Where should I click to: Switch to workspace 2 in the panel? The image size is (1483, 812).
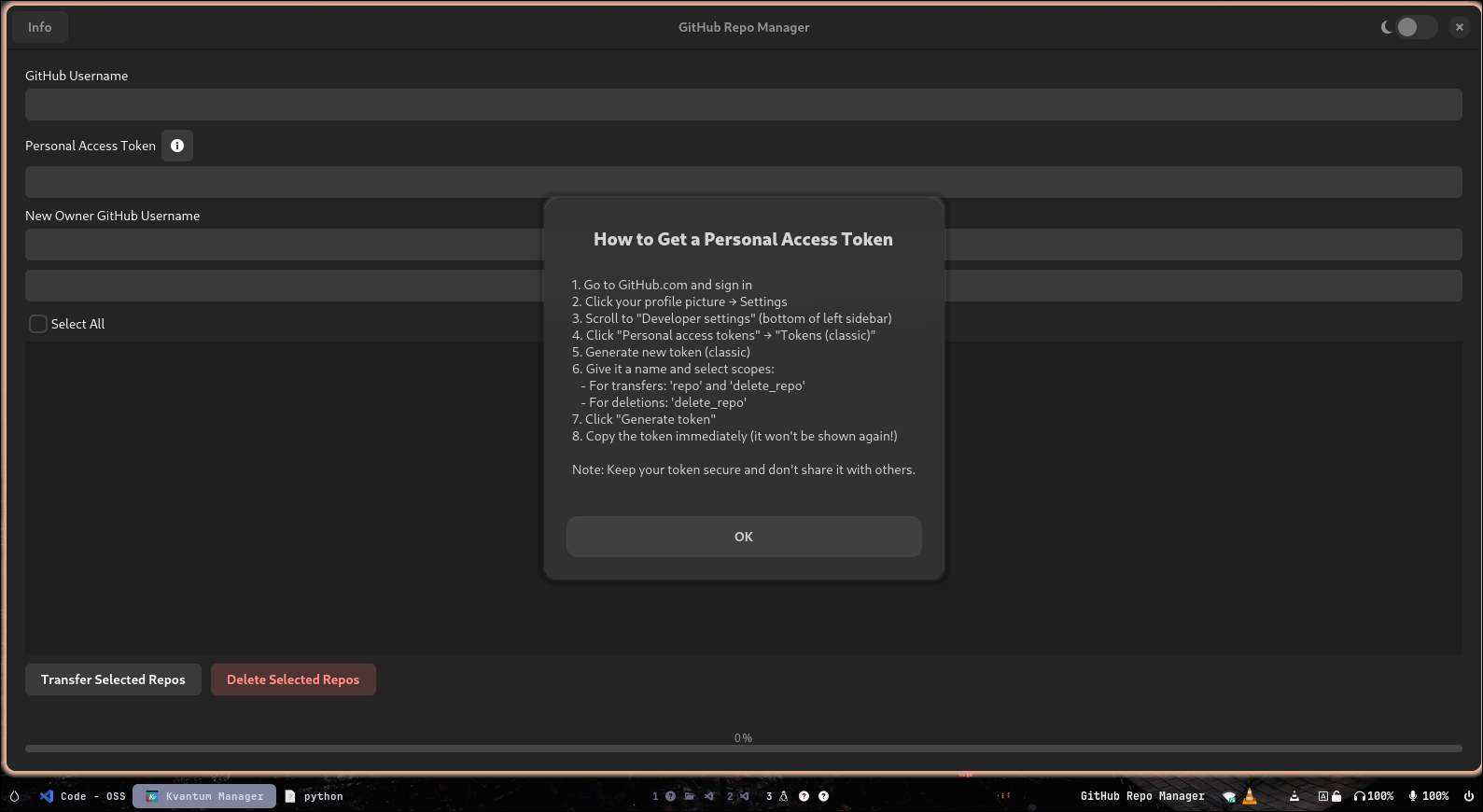[730, 796]
